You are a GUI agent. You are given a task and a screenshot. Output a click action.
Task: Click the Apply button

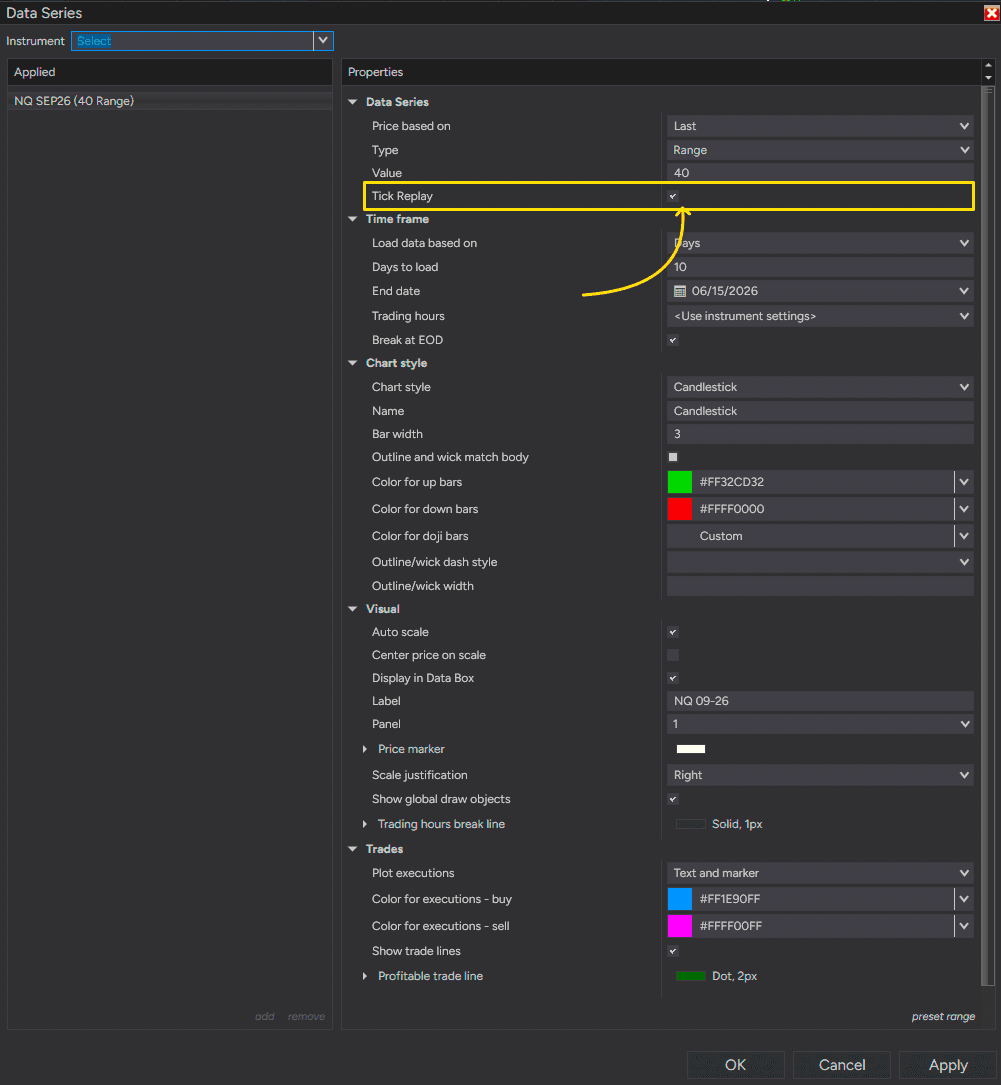(948, 1065)
